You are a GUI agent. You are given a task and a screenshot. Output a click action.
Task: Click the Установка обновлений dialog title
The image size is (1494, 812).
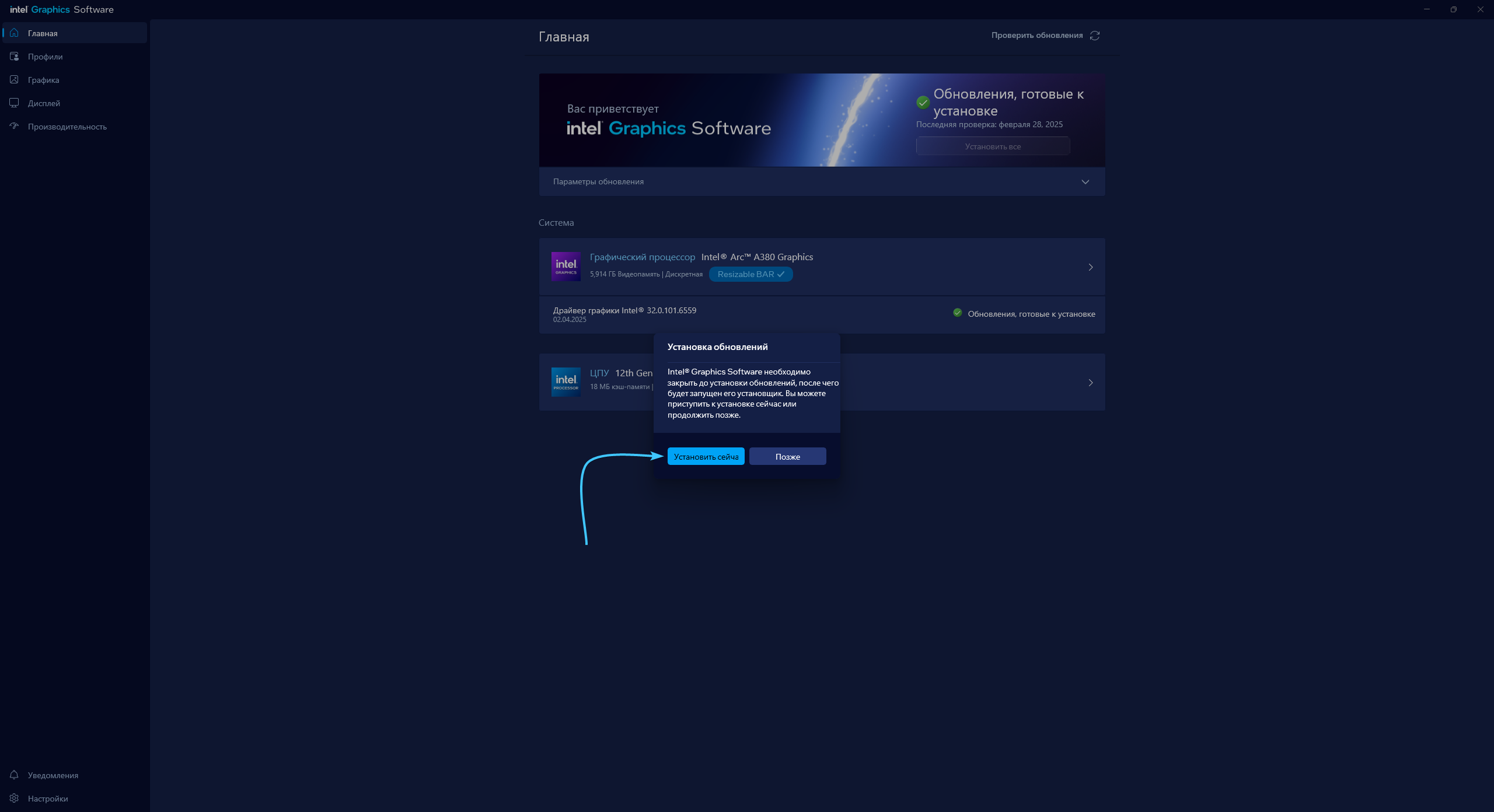point(717,347)
